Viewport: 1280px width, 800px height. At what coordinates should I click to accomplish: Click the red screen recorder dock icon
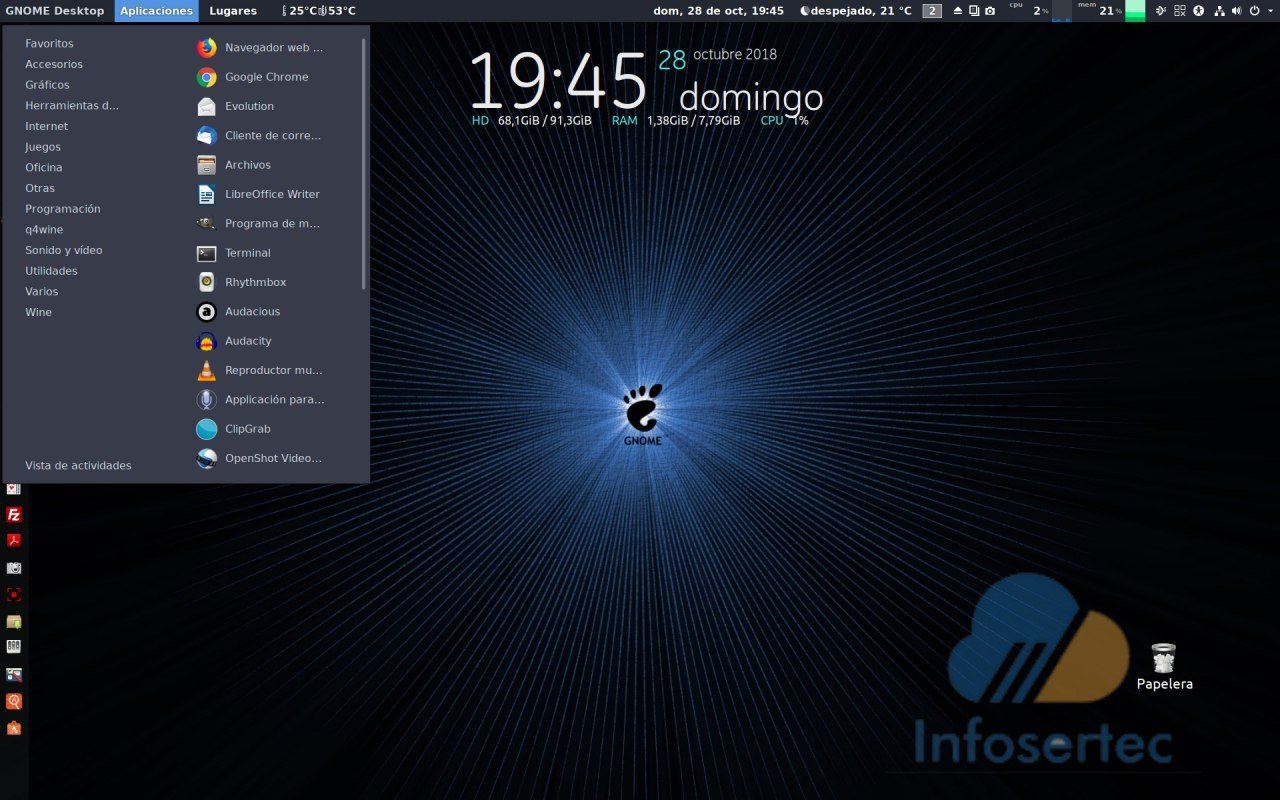tap(14, 594)
